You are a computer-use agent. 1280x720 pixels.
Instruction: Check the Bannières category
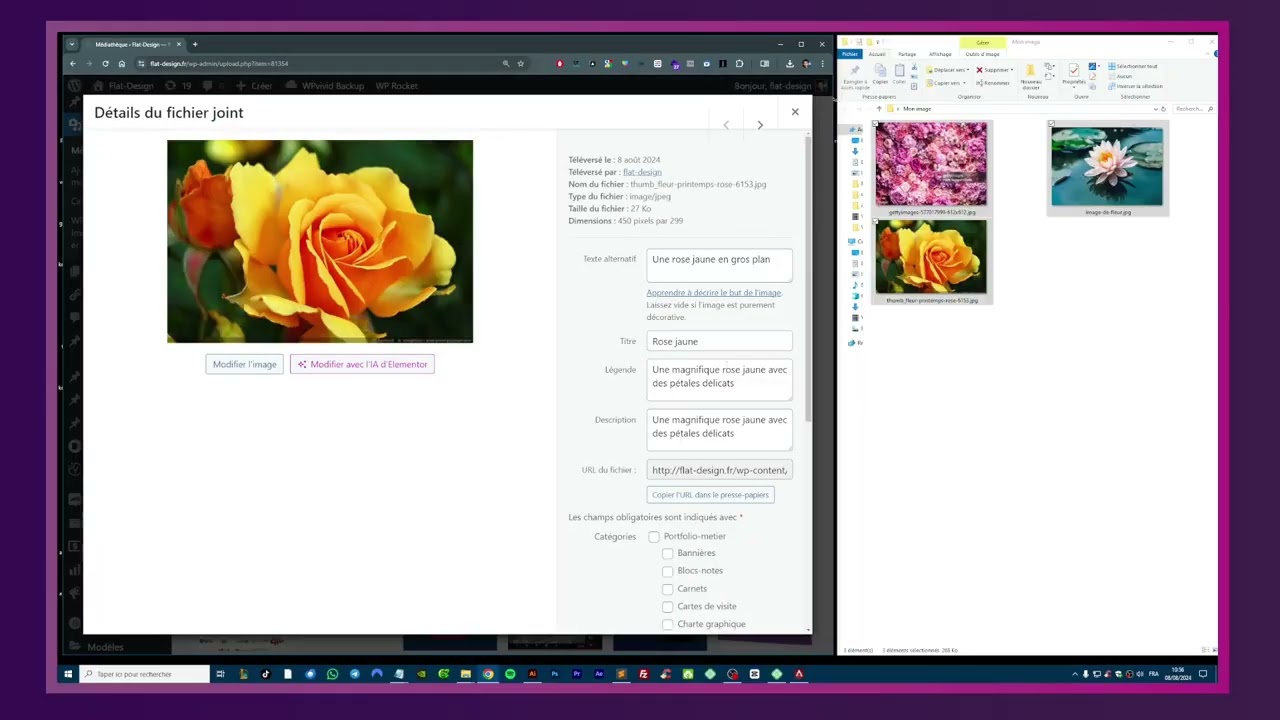pyautogui.click(x=668, y=554)
